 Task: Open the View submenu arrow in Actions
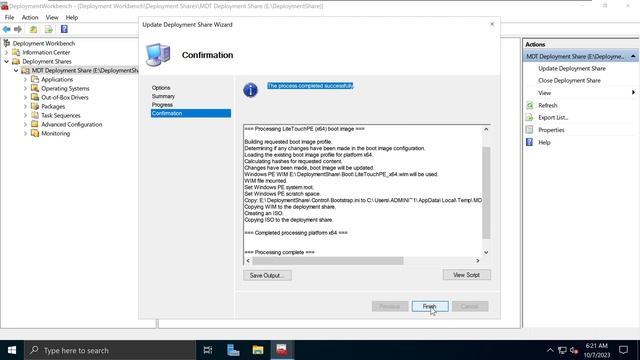pos(633,93)
